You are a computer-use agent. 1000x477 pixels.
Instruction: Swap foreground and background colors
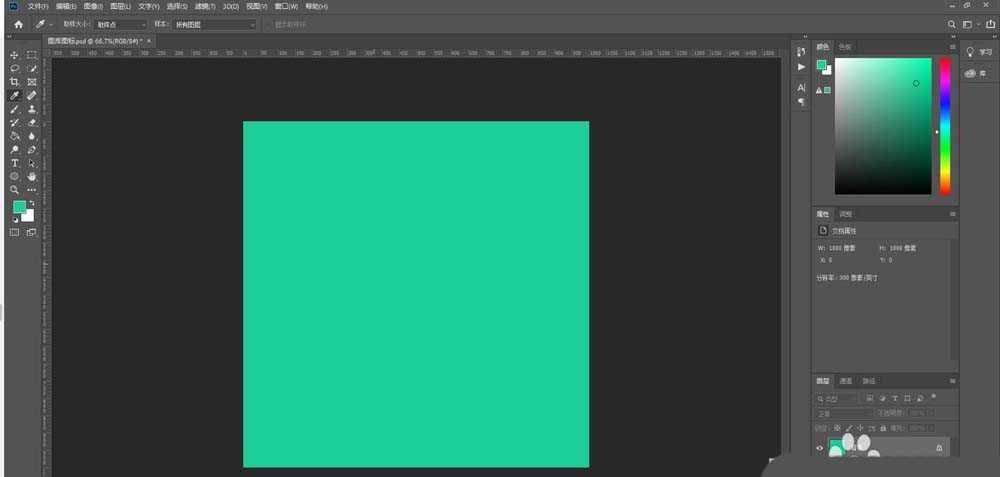pyautogui.click(x=32, y=203)
